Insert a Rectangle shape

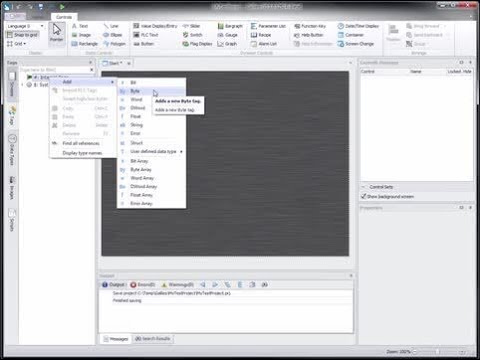(x=85, y=44)
